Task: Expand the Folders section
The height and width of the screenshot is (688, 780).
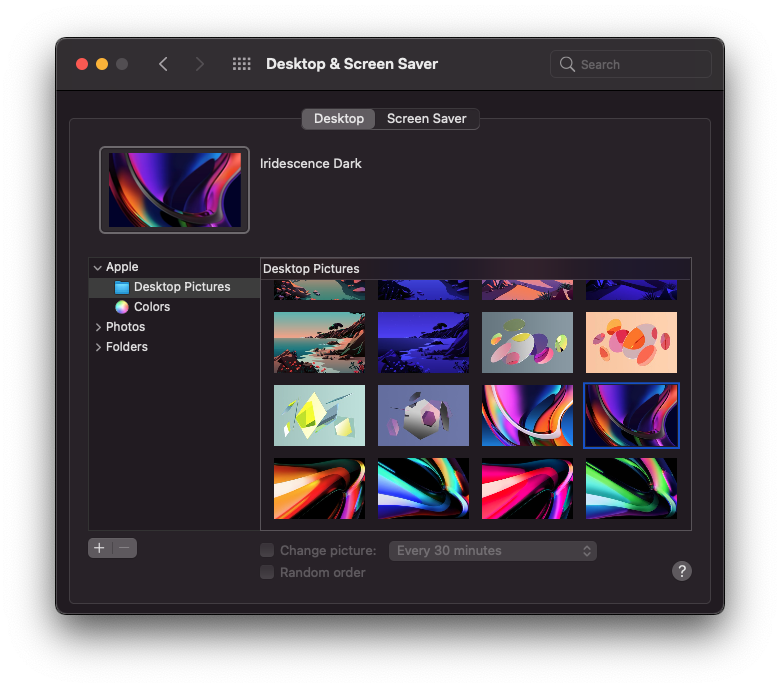Action: [x=97, y=347]
